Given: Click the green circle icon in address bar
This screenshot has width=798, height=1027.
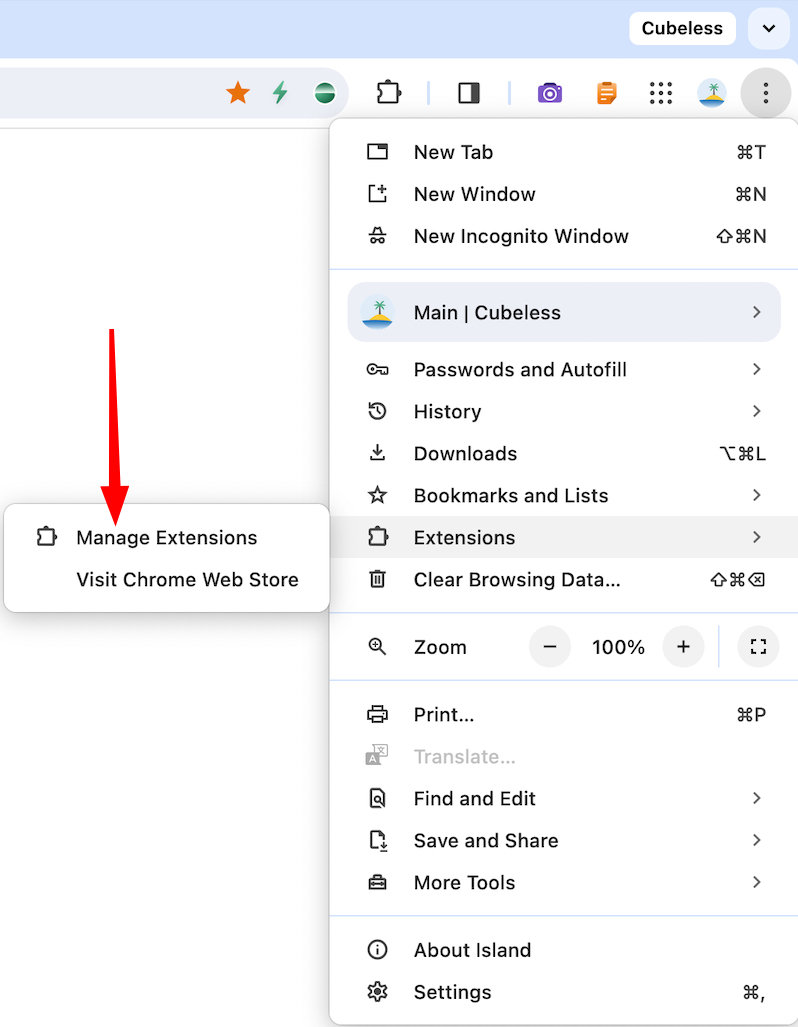Looking at the screenshot, I should pos(325,93).
